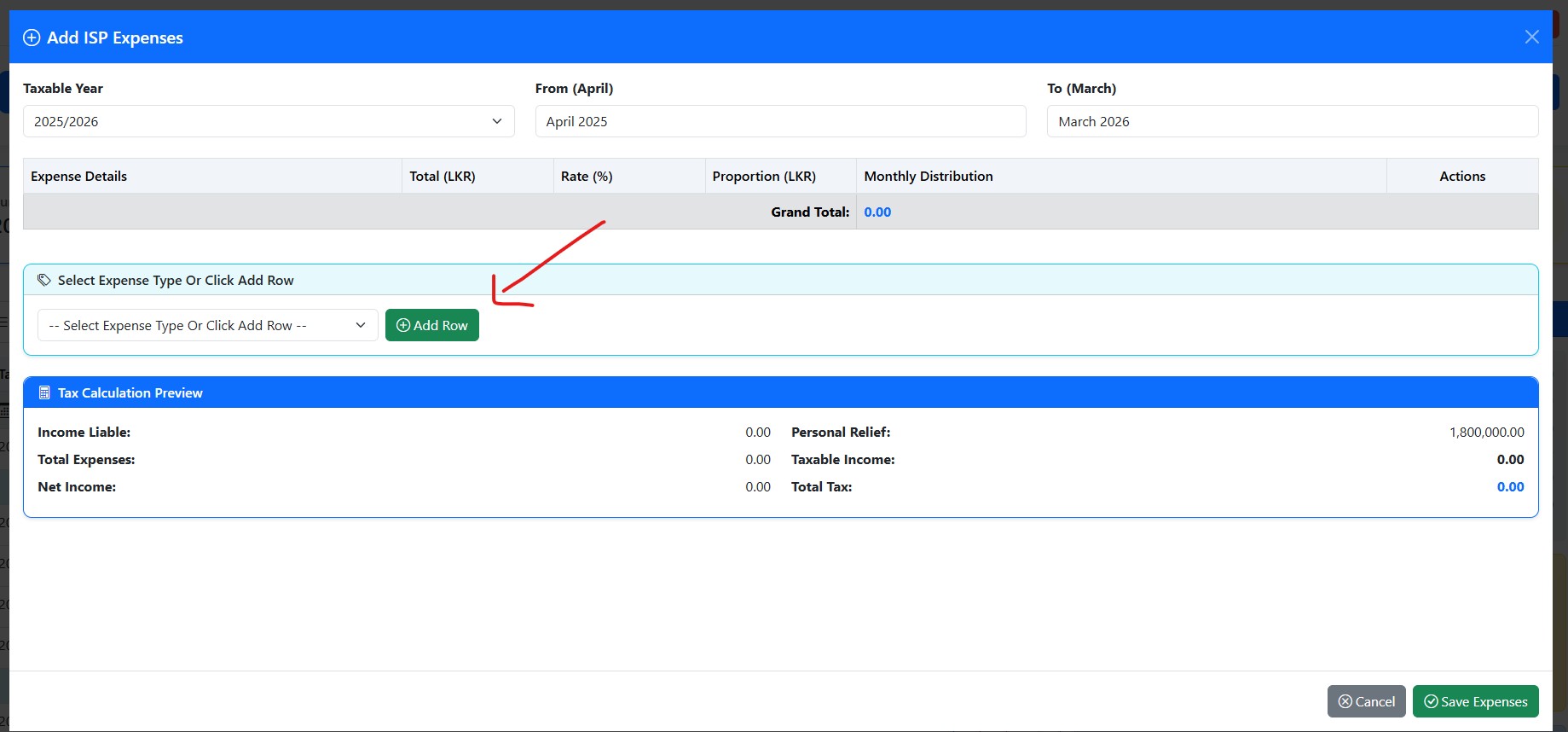Close the Add ISP Expenses dialog
This screenshot has width=1568, height=732.
[1531, 37]
